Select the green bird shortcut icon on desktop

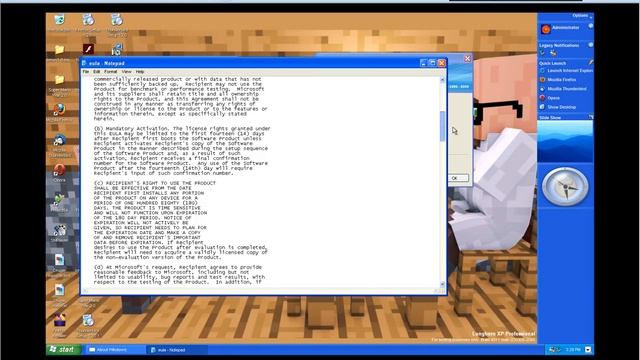[x=59, y=200]
